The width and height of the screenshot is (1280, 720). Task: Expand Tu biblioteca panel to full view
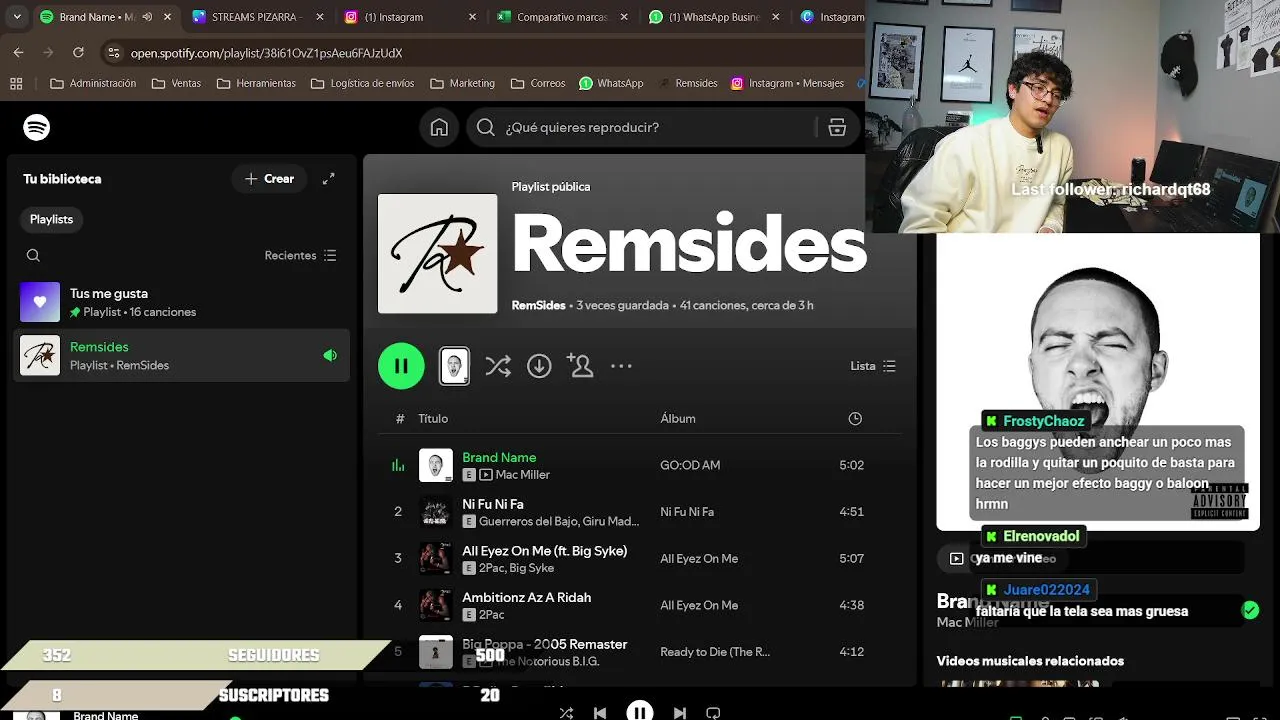(328, 179)
